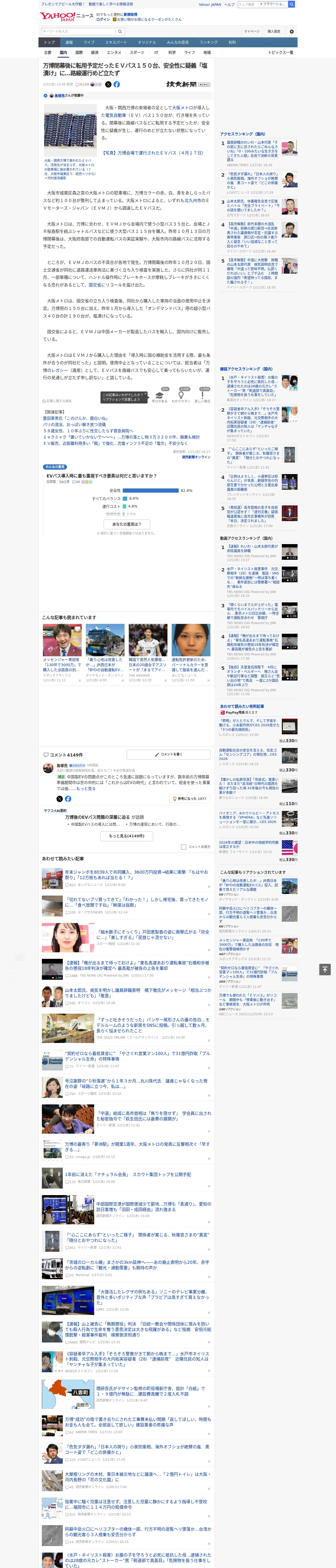
Task: Close the reaction tooltip popup
Action: coord(146,394)
